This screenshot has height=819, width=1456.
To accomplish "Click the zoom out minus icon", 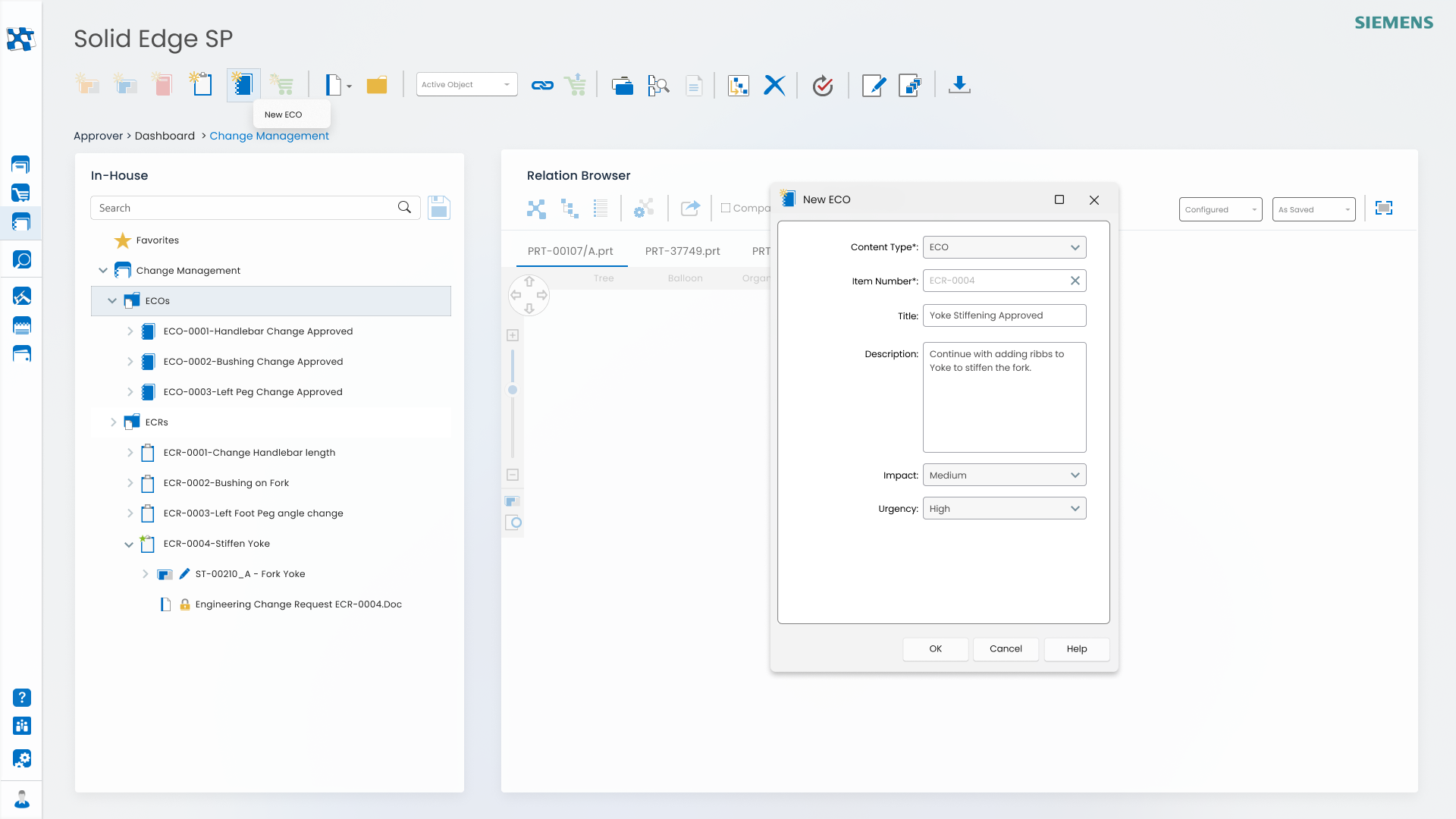I will point(513,475).
